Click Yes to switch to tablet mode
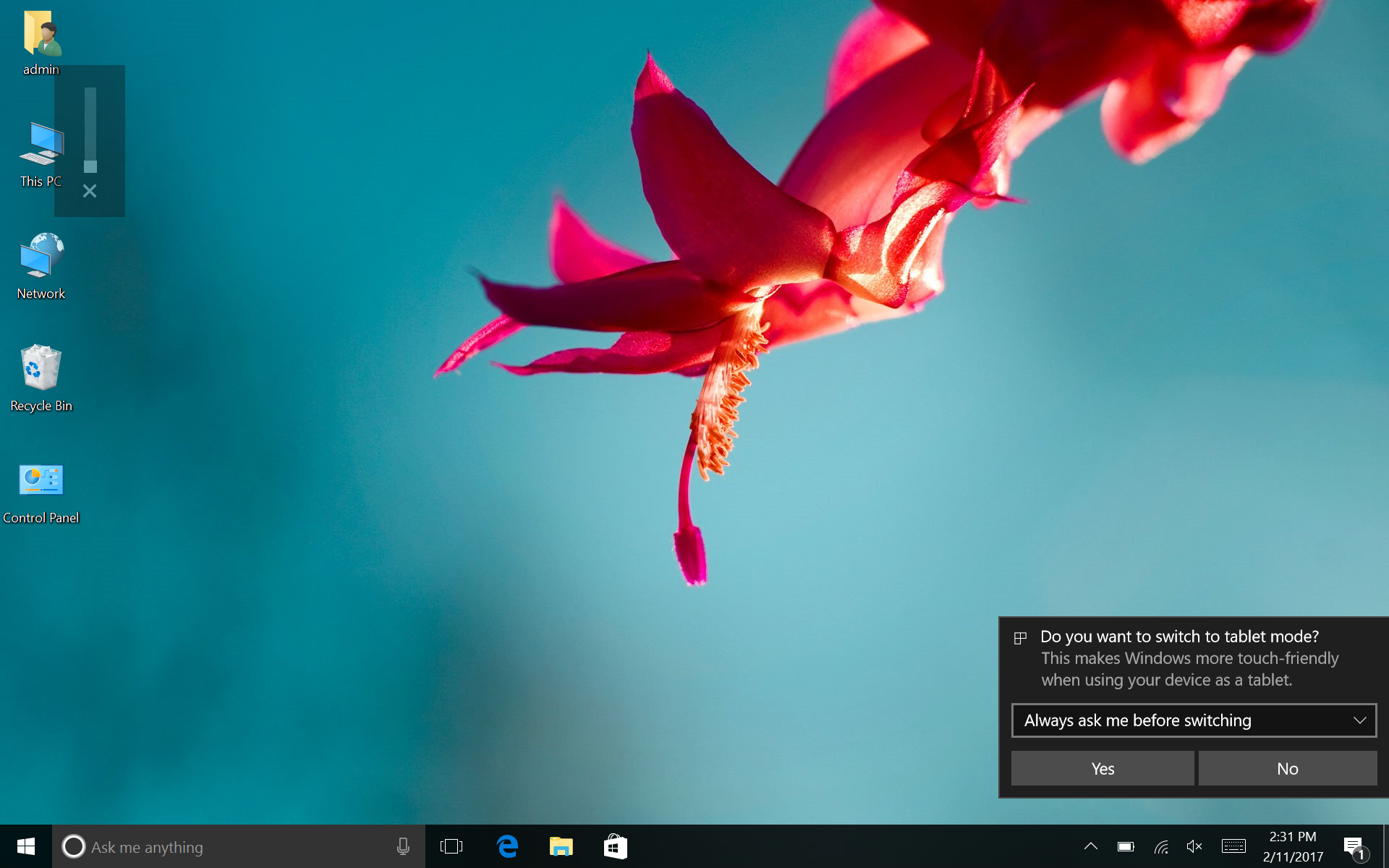 [1103, 768]
